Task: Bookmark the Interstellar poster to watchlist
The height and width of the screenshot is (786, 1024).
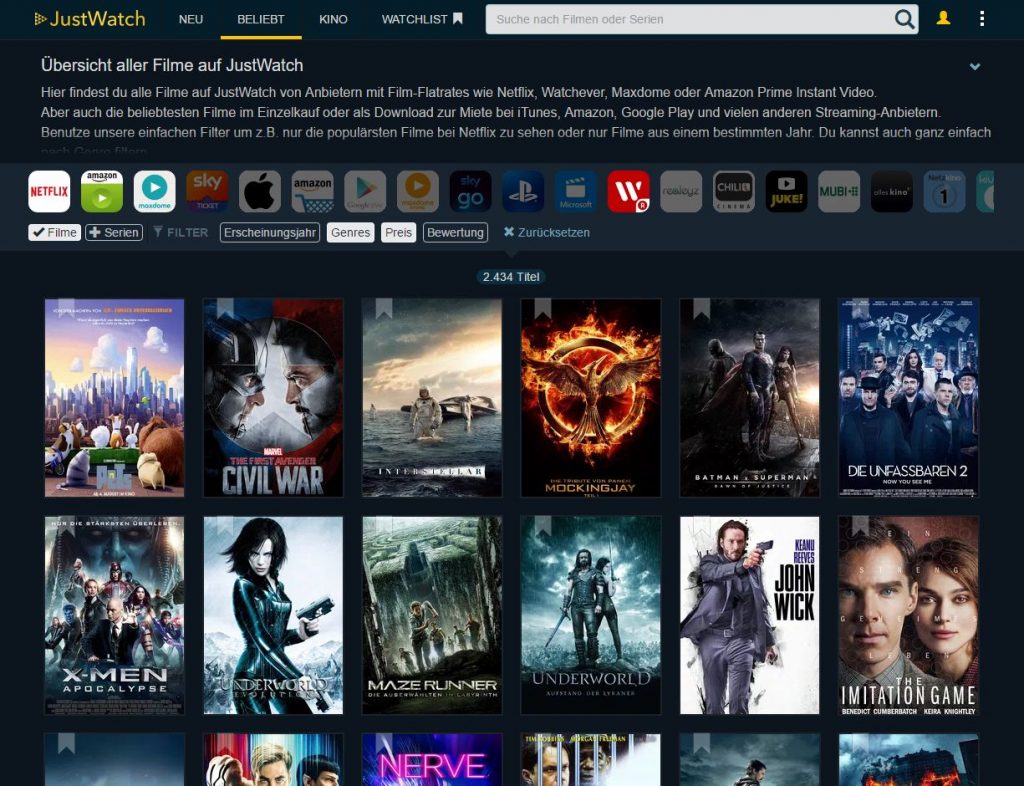Action: tap(384, 308)
